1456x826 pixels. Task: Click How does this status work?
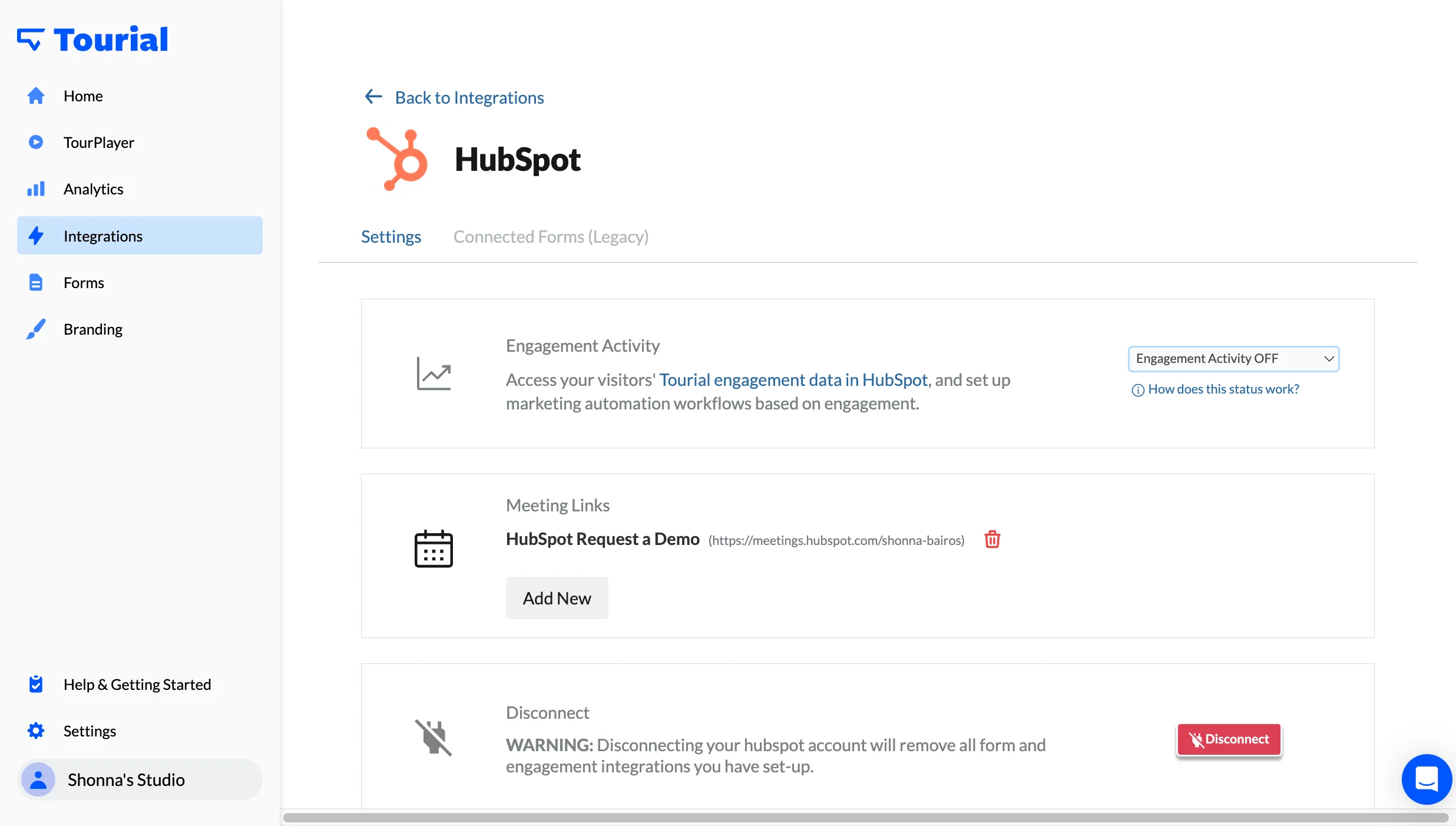coord(1223,389)
